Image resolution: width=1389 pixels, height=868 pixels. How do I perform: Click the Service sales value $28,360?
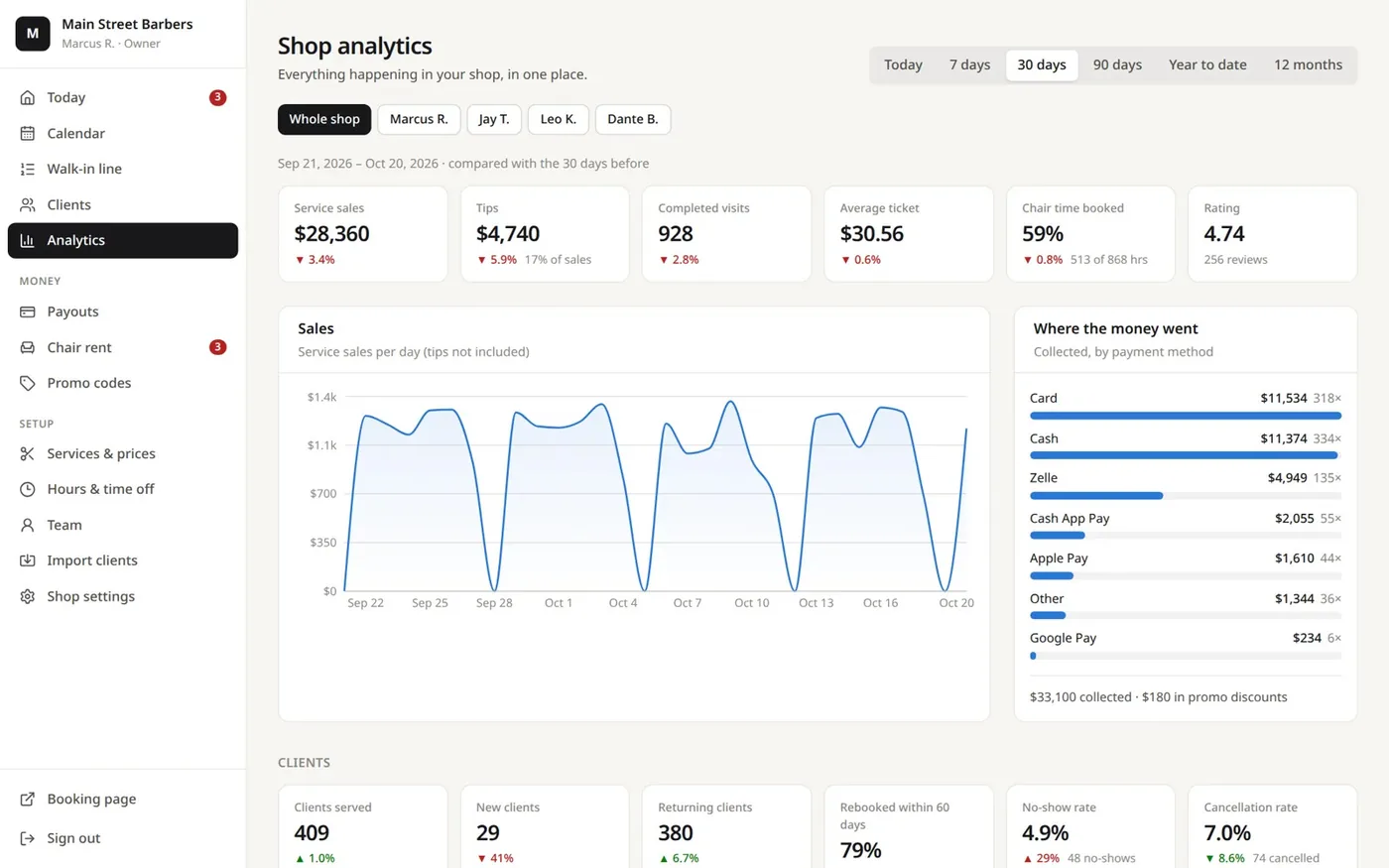pos(331,234)
